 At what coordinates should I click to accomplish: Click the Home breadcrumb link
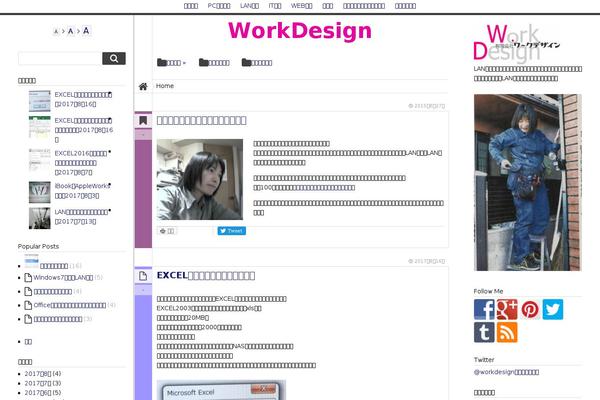[x=165, y=86]
